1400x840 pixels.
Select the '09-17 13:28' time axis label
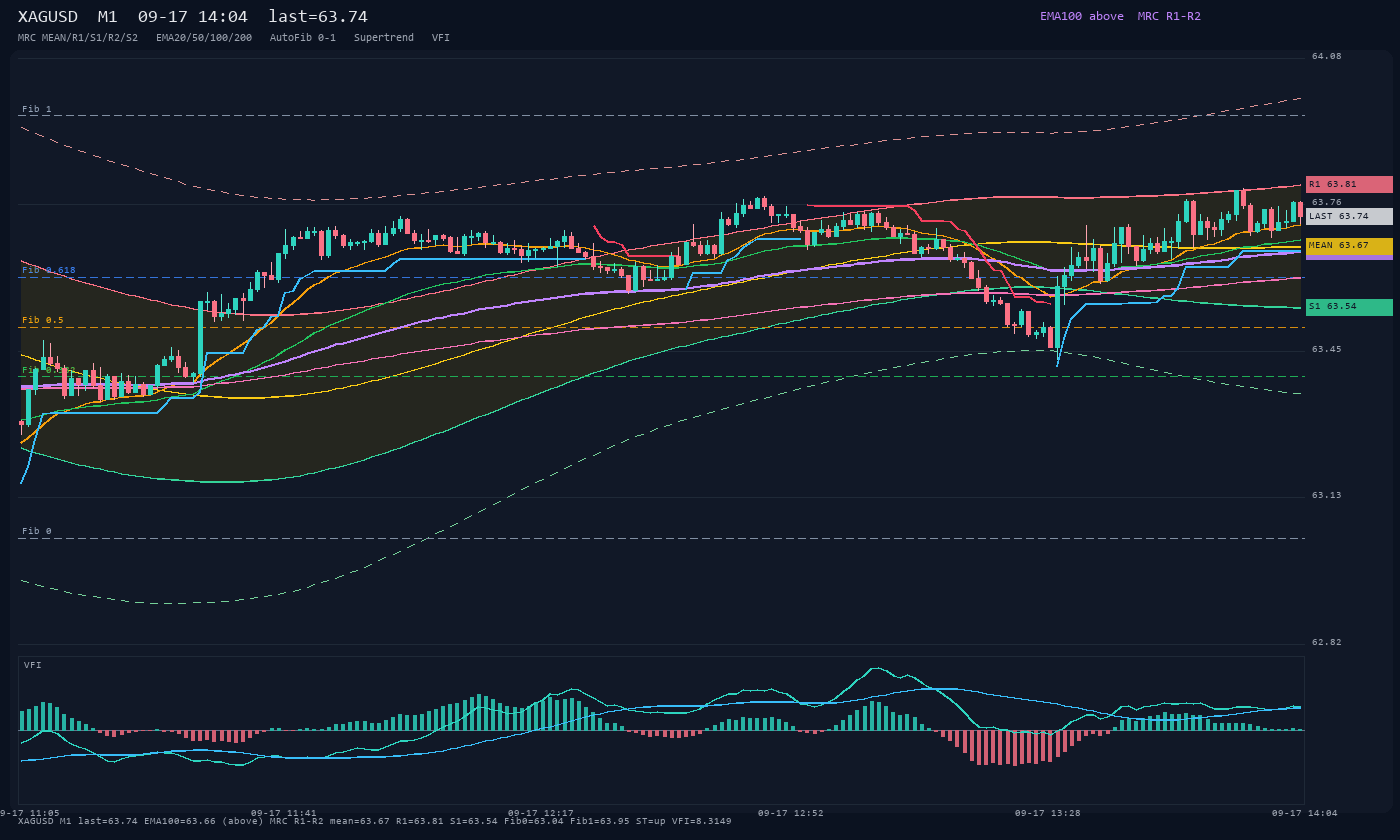point(1048,813)
